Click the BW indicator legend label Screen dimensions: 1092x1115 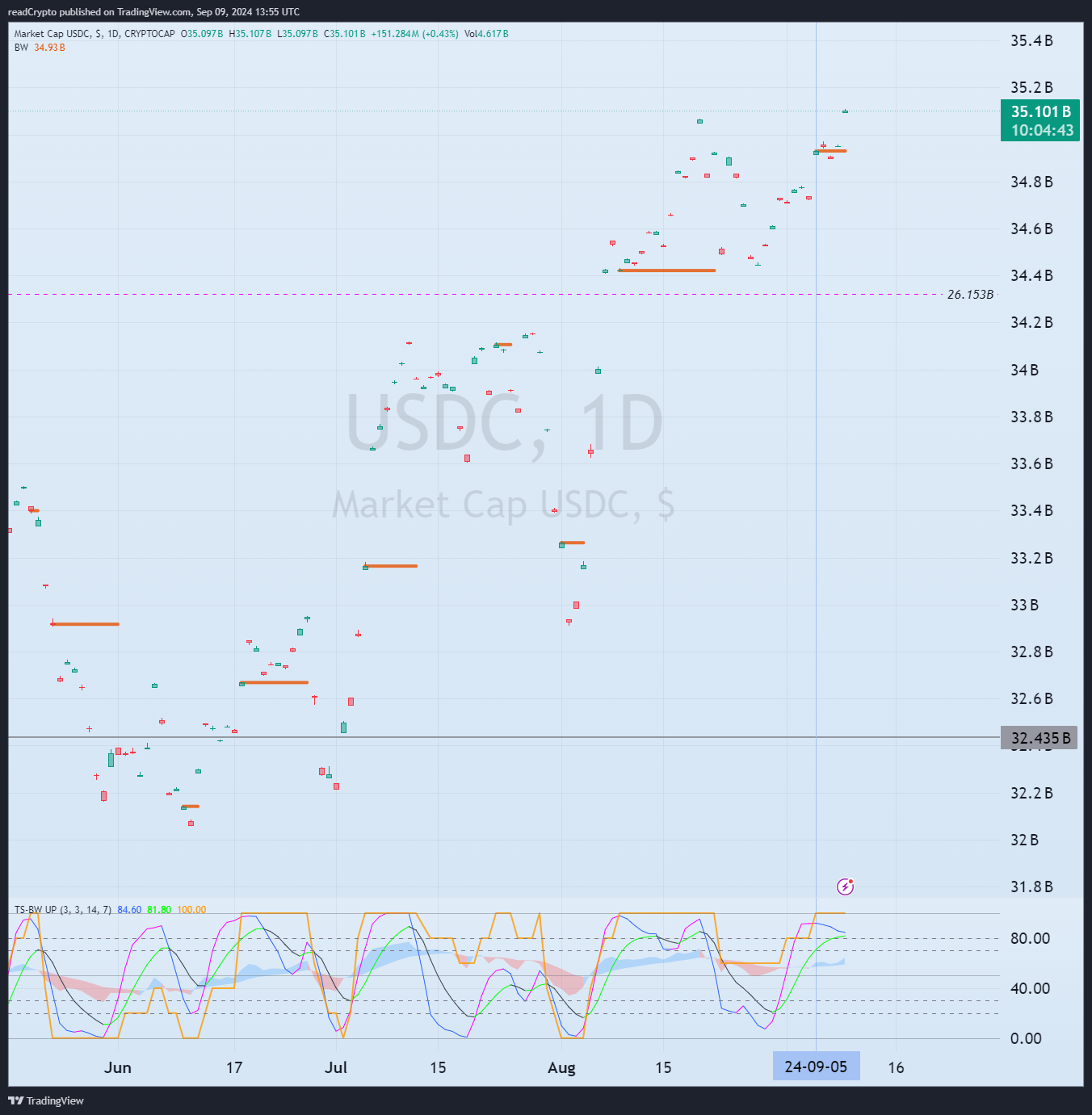tap(21, 48)
